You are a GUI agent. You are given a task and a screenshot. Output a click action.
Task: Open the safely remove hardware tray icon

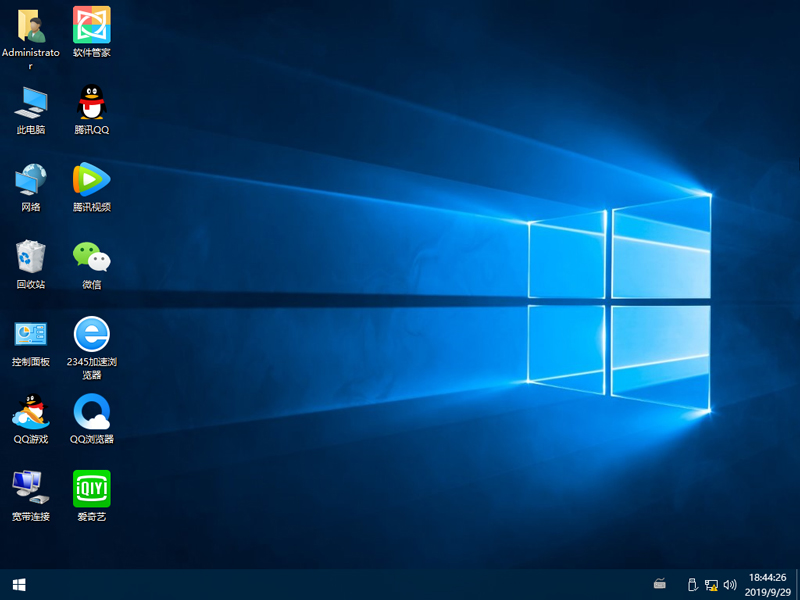tap(692, 584)
